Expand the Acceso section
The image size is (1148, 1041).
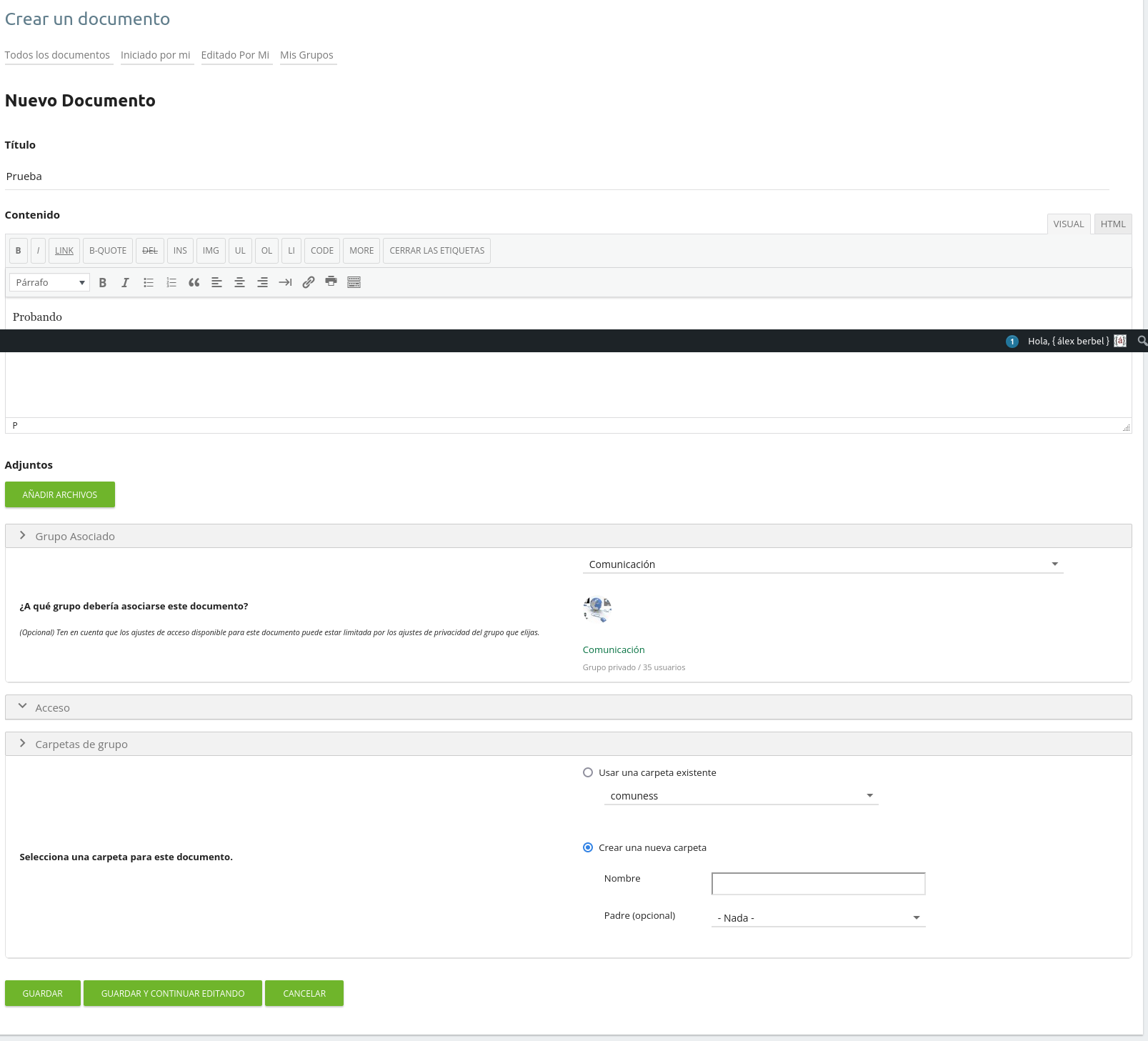53,708
